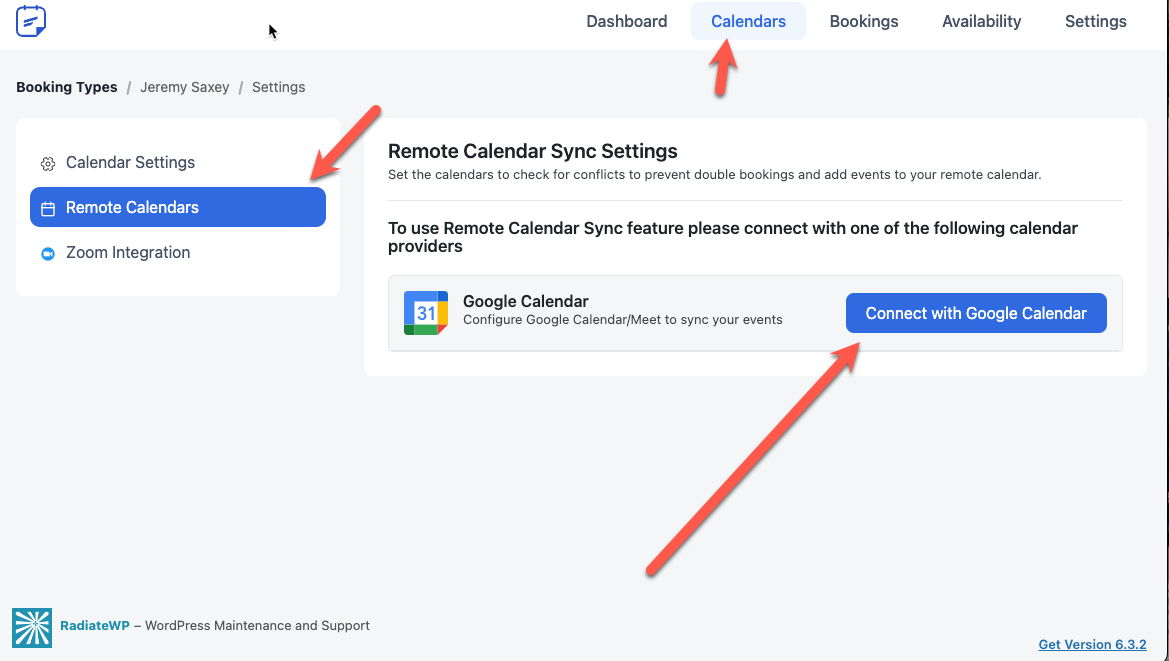Click the Remote Calendar Sync Settings heading

(x=532, y=151)
